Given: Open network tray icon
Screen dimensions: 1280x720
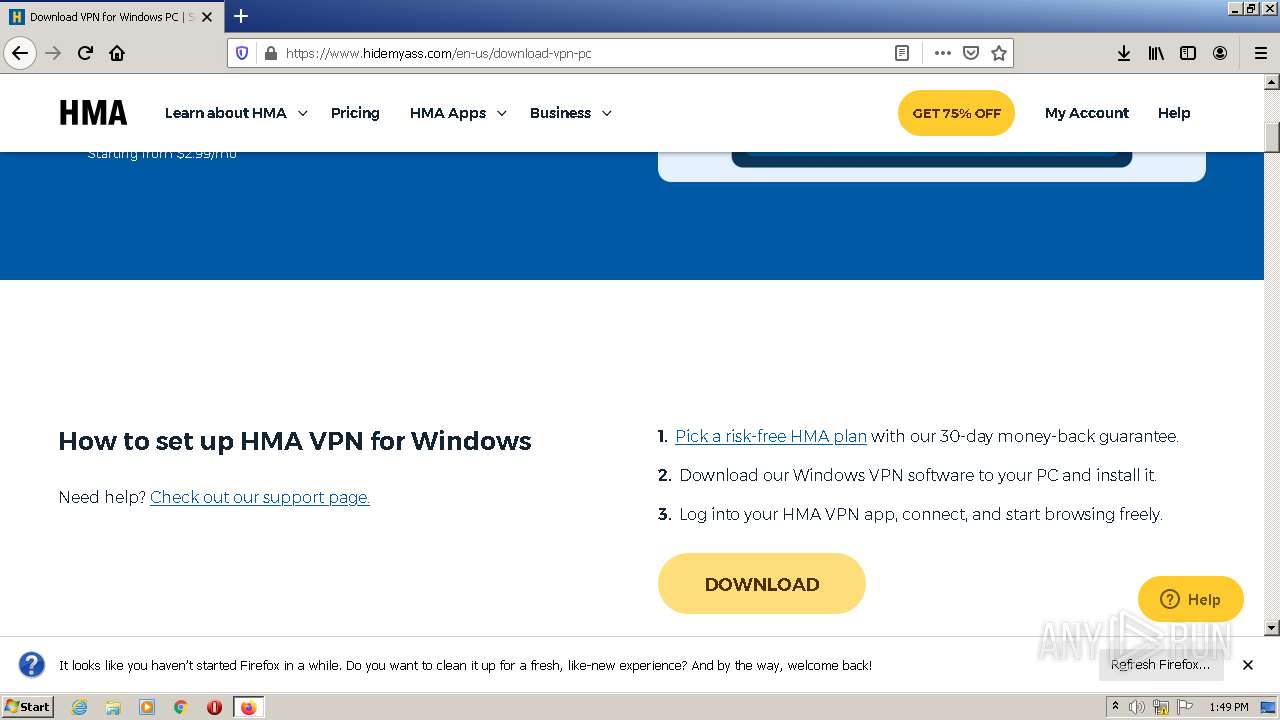Looking at the screenshot, I should [1161, 707].
